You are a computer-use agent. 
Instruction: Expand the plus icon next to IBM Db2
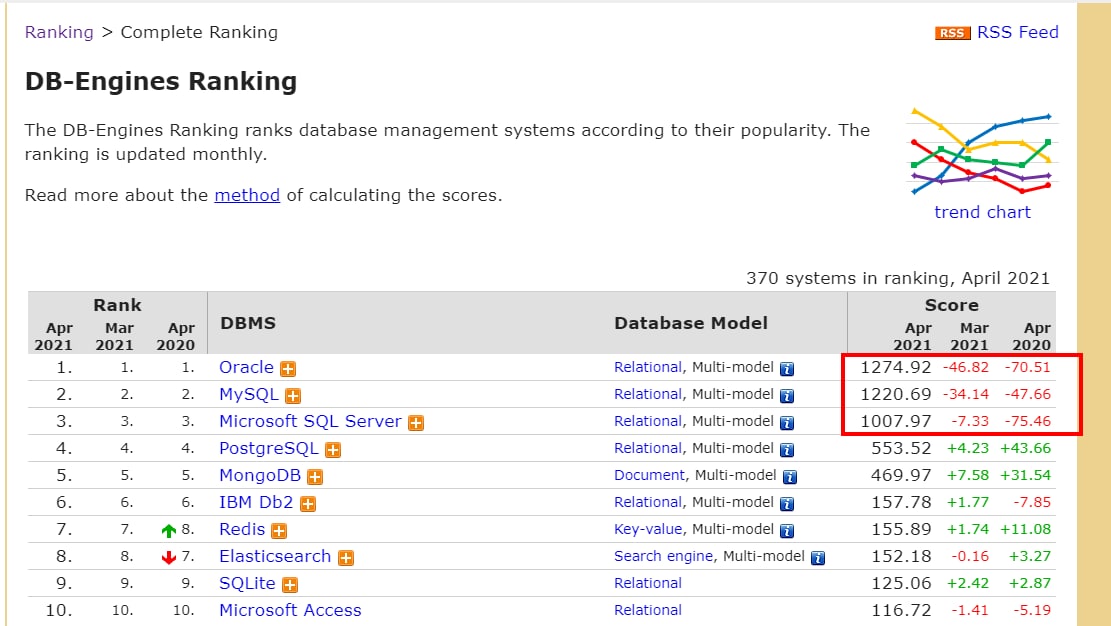pyautogui.click(x=308, y=503)
